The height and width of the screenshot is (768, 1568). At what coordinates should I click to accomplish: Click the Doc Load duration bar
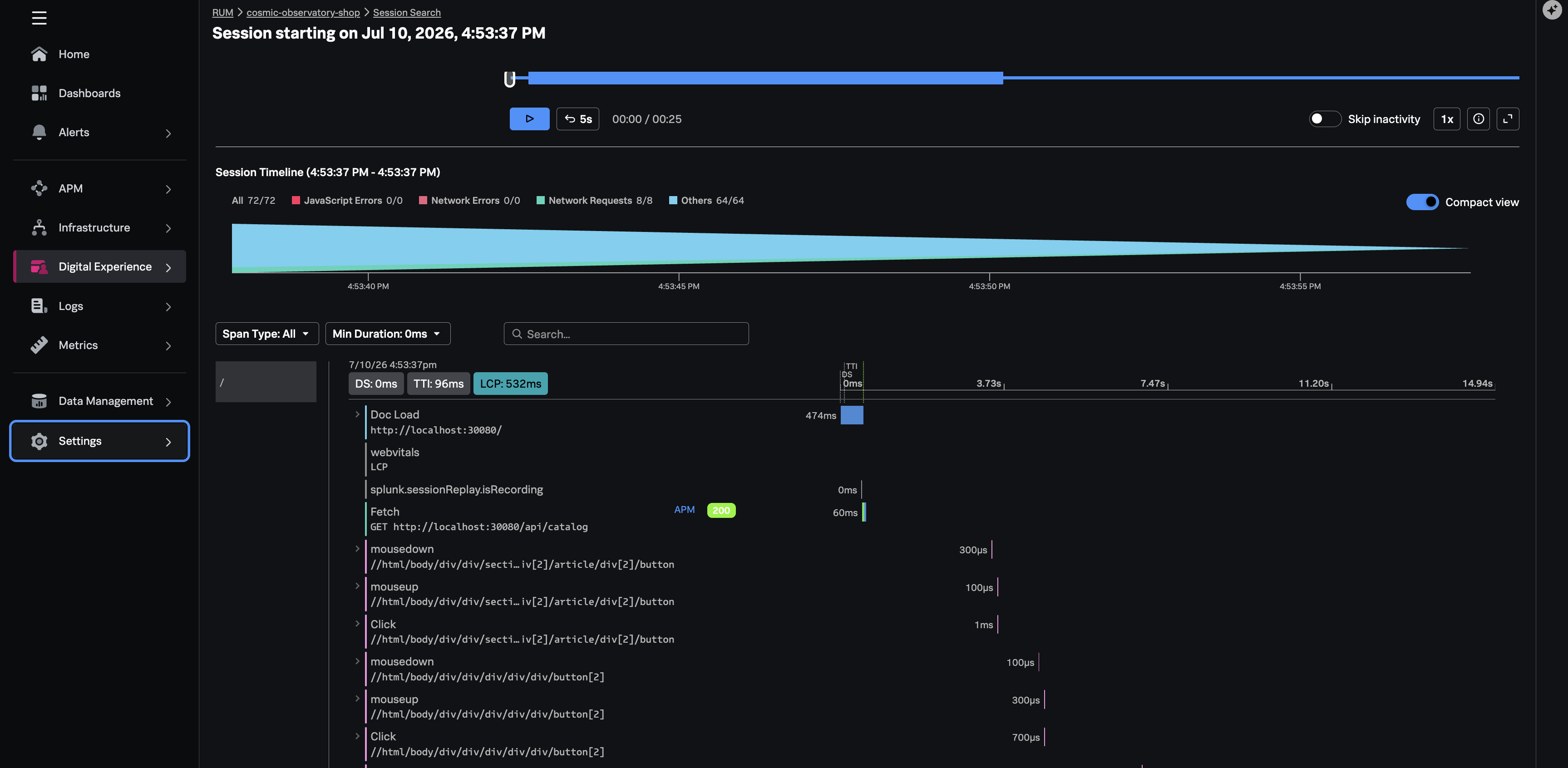[x=852, y=416]
